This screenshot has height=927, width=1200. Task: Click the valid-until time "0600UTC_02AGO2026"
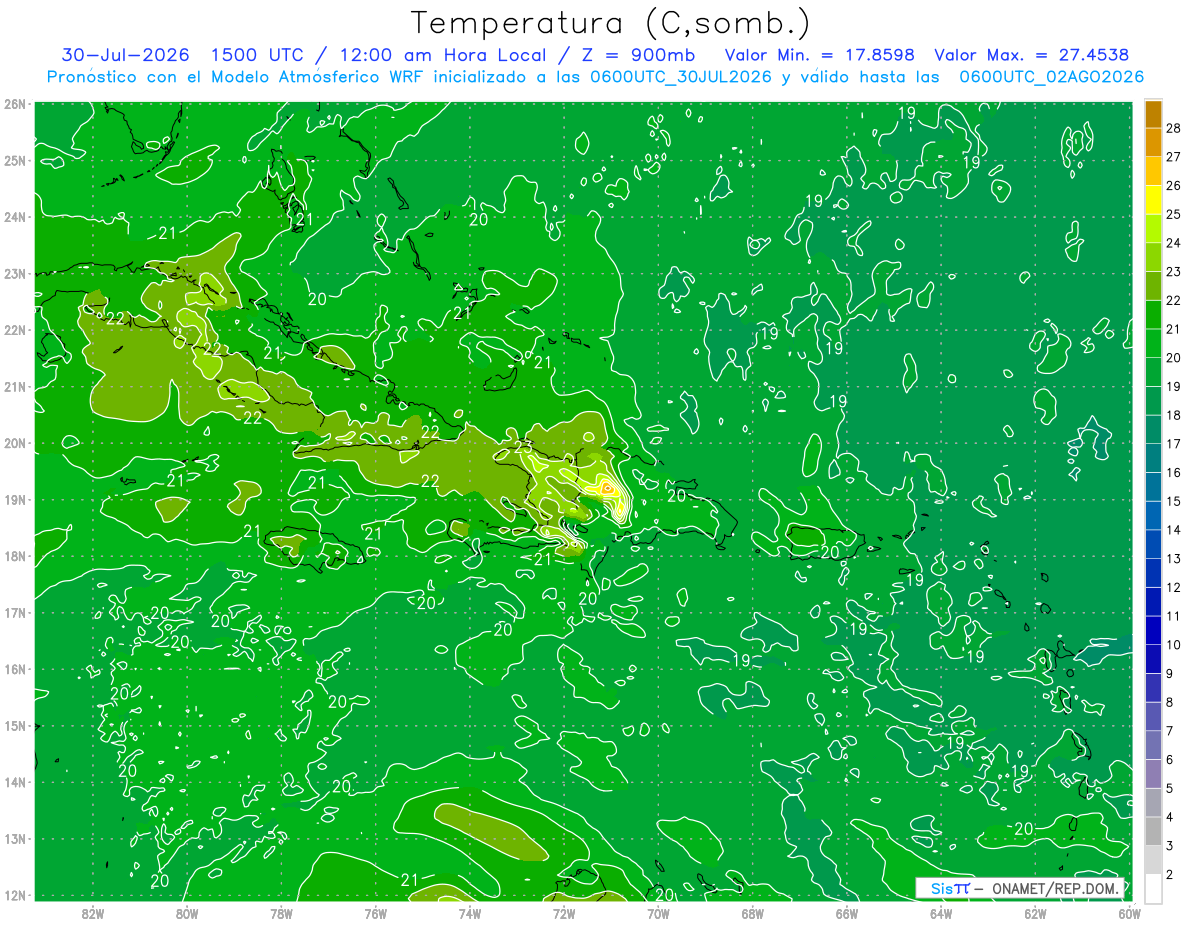pos(1051,76)
